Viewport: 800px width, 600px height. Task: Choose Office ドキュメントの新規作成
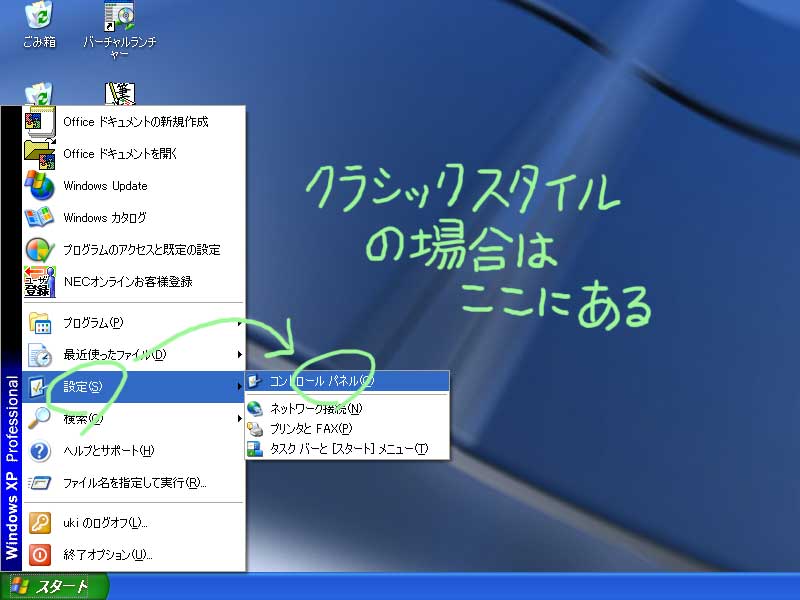tap(135, 122)
